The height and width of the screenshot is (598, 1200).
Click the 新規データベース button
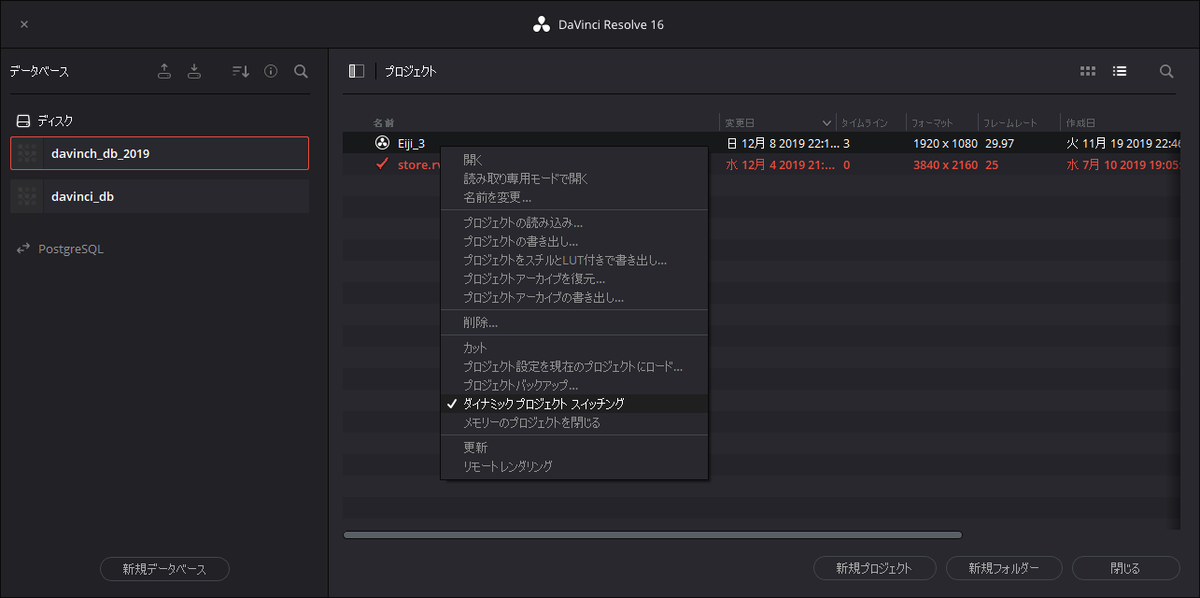[165, 569]
